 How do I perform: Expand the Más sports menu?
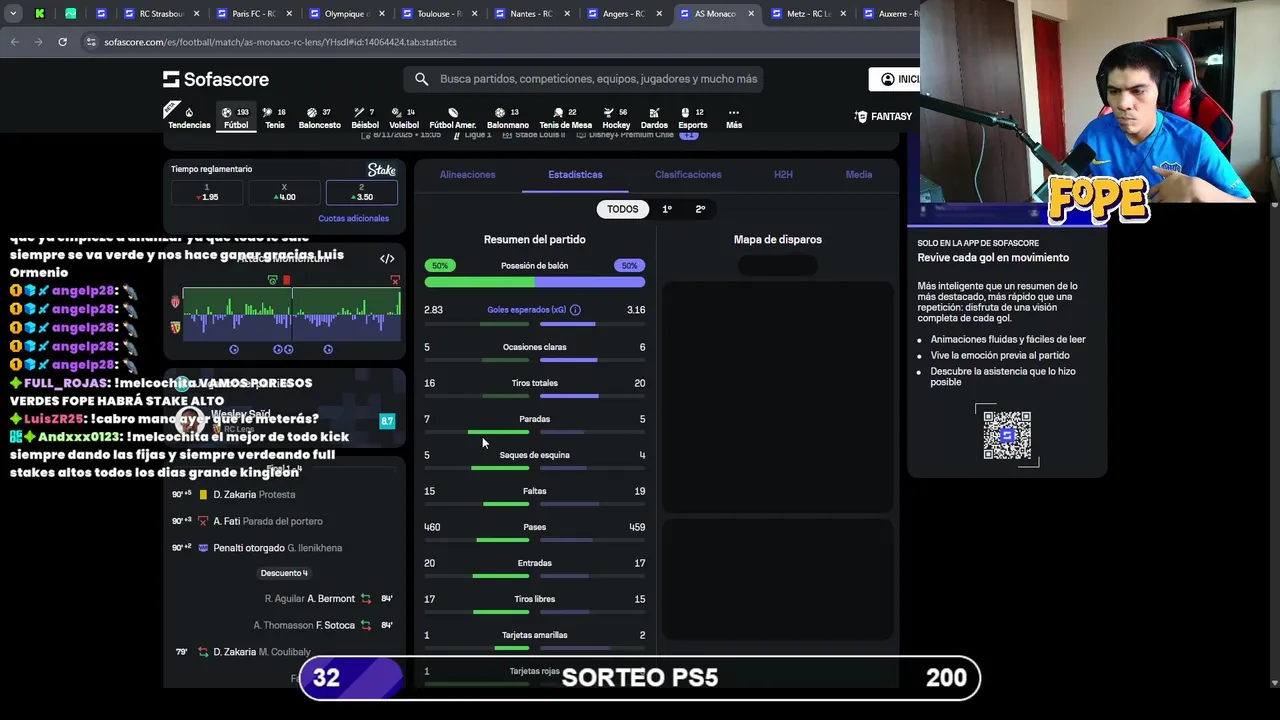coord(734,118)
